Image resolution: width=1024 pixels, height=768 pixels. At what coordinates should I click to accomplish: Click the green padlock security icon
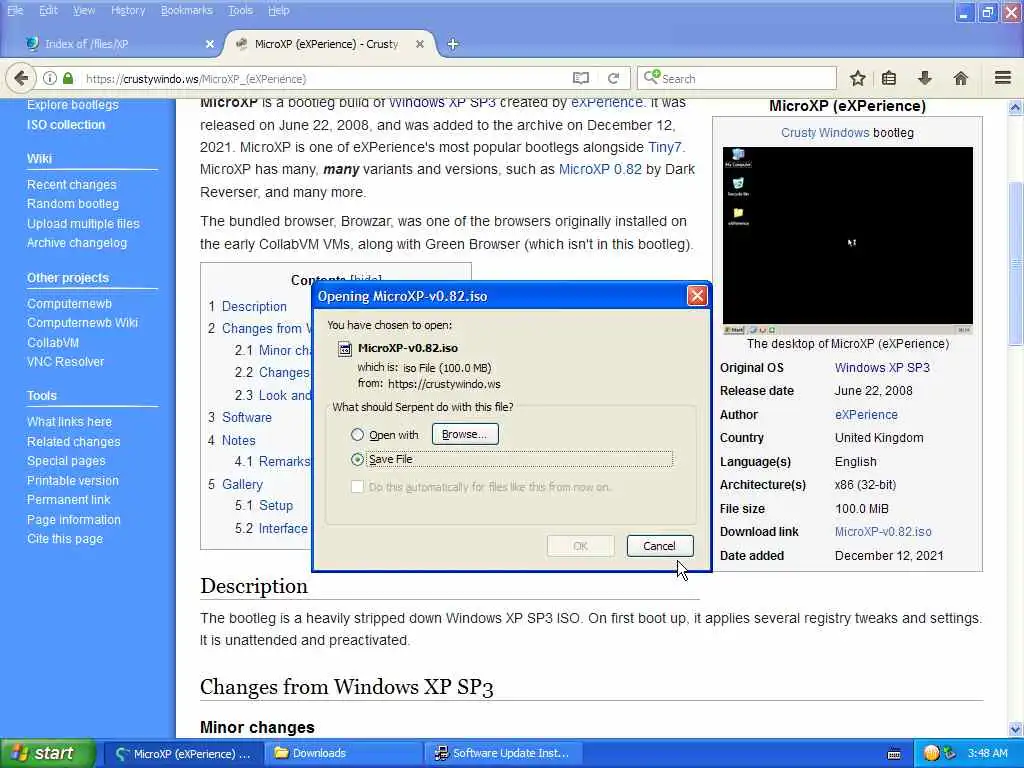click(68, 78)
